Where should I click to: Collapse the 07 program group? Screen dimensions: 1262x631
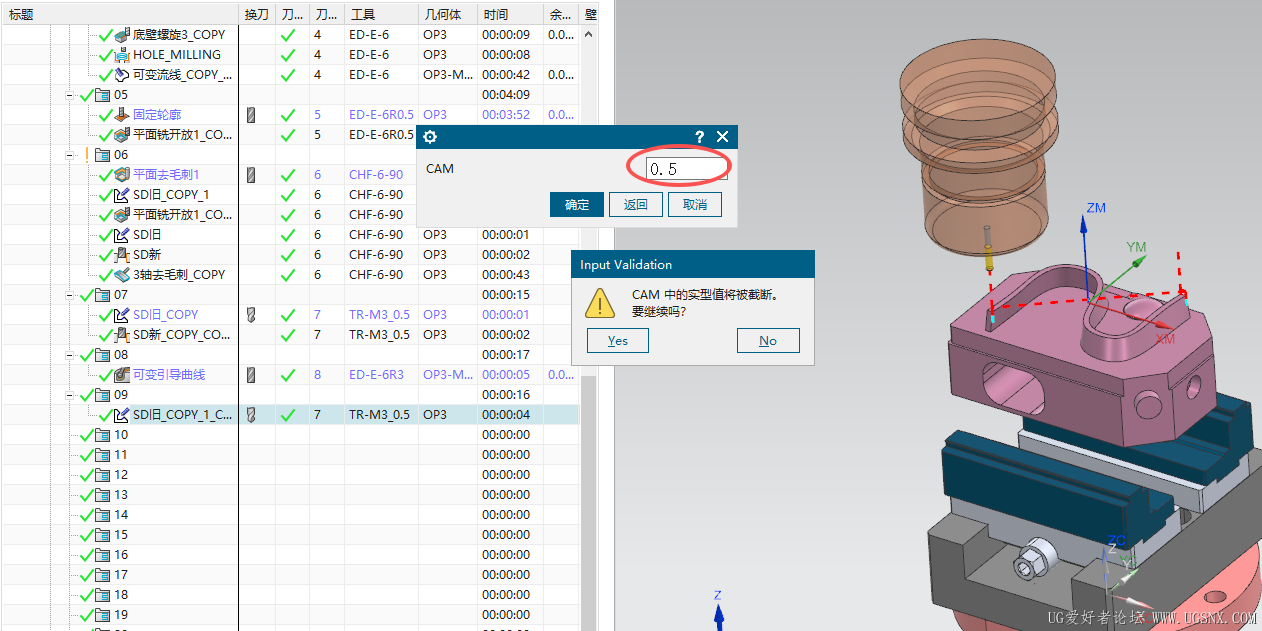(71, 295)
